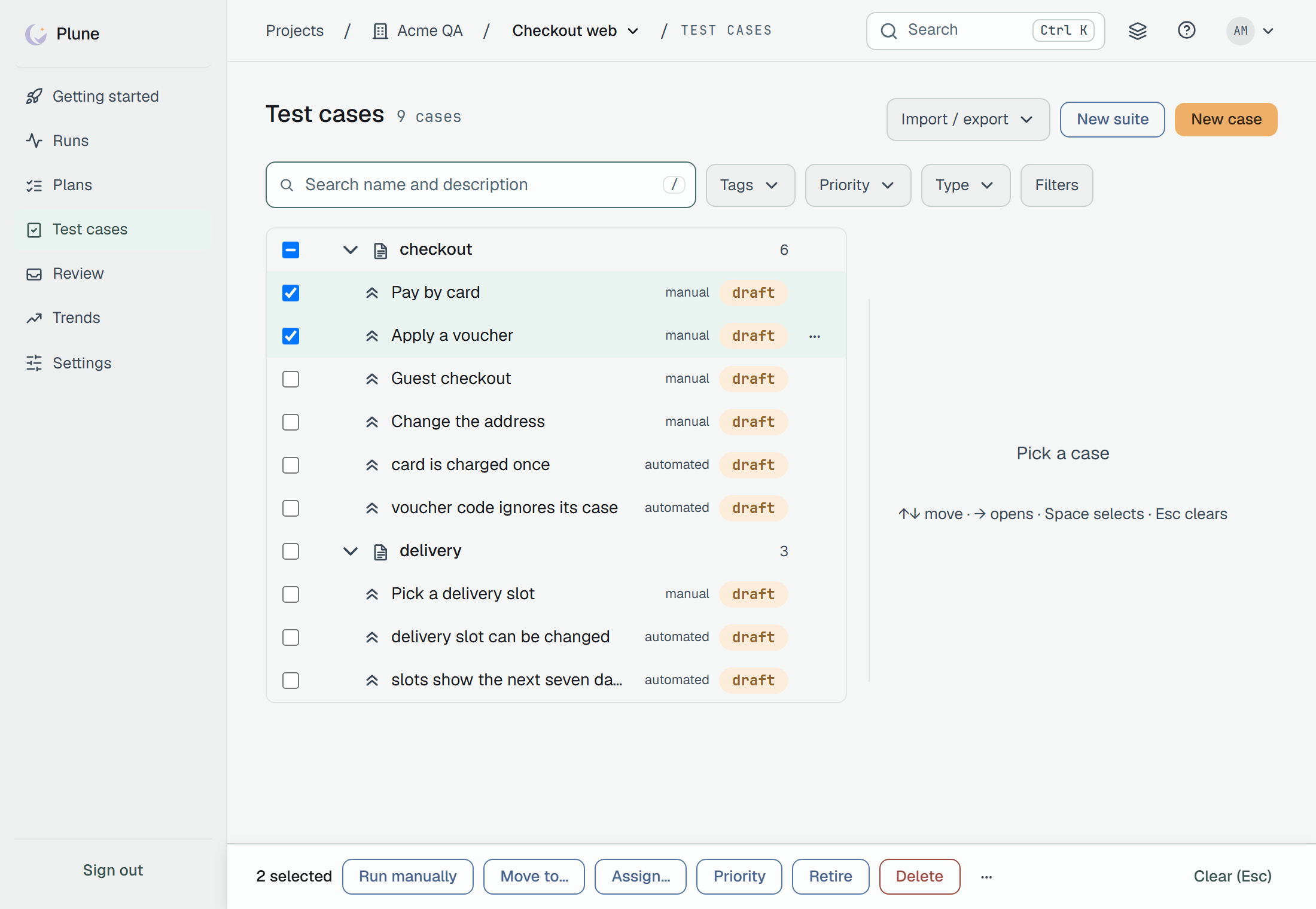Open the Checkout web project switcher

pyautogui.click(x=575, y=30)
